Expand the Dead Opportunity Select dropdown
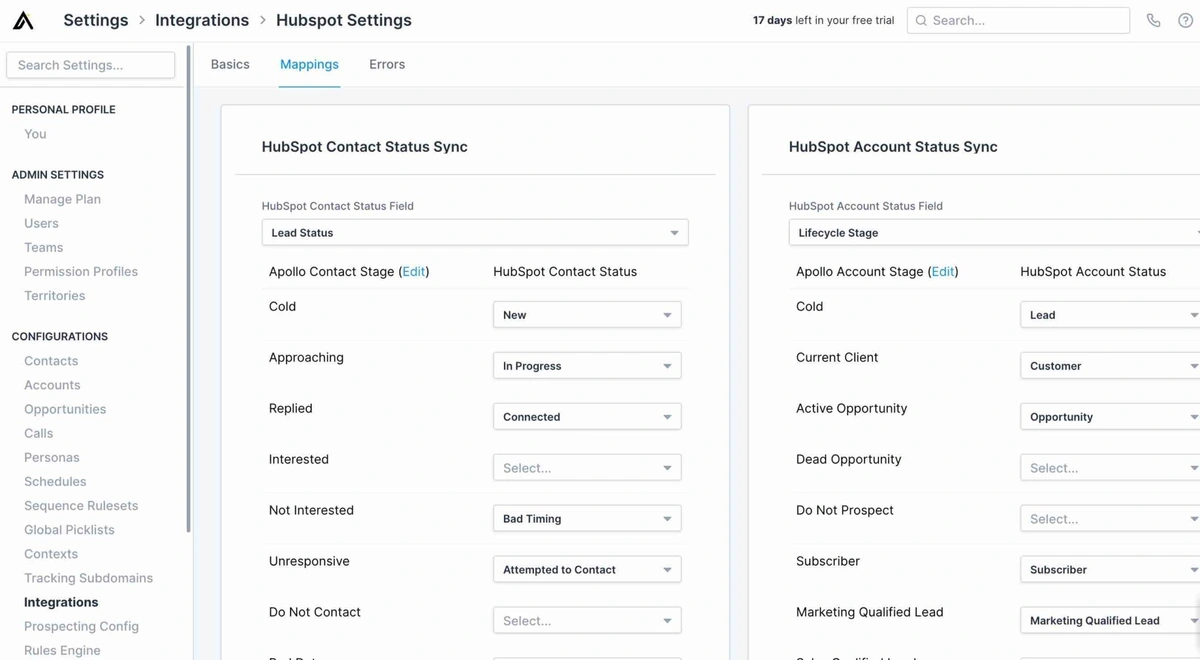The height and width of the screenshot is (660, 1200). (1110, 467)
